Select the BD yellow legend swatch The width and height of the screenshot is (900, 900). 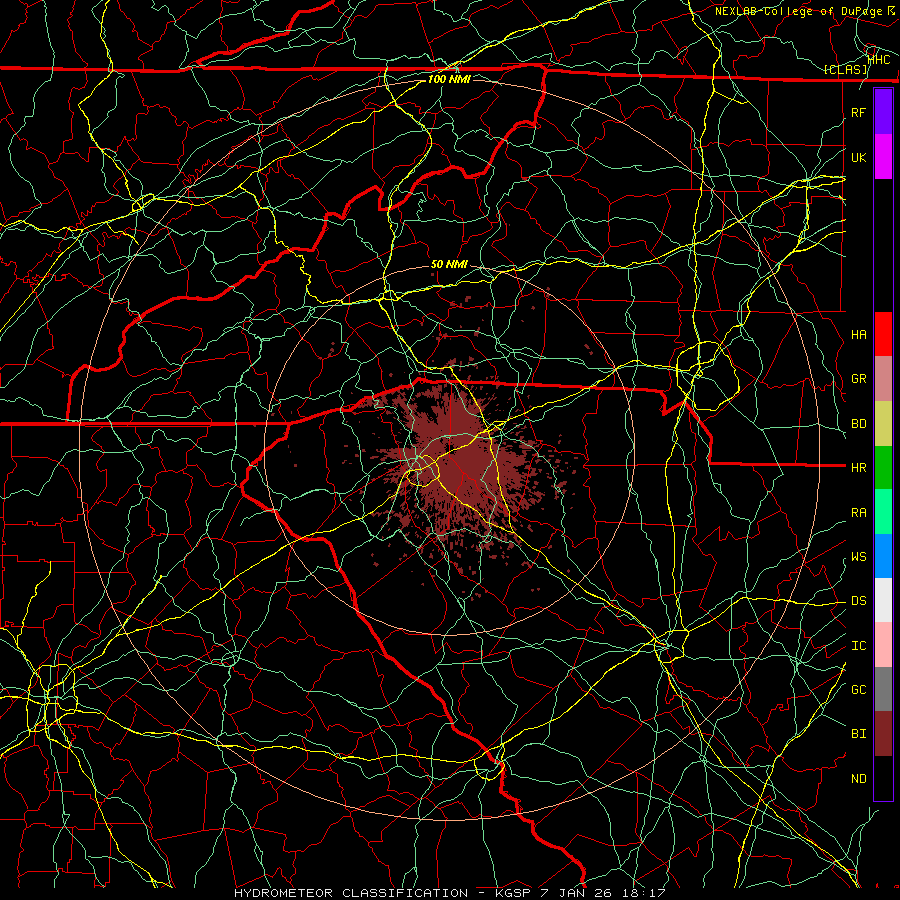click(x=883, y=424)
